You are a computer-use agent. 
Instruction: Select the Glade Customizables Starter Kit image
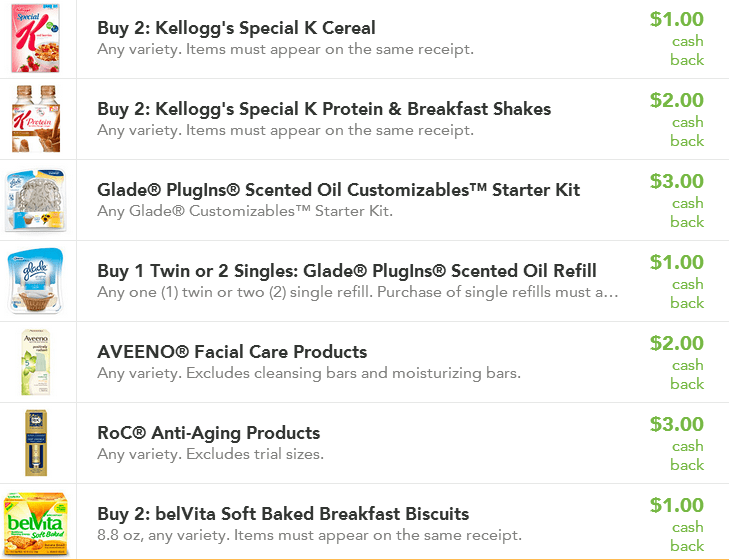[35, 200]
